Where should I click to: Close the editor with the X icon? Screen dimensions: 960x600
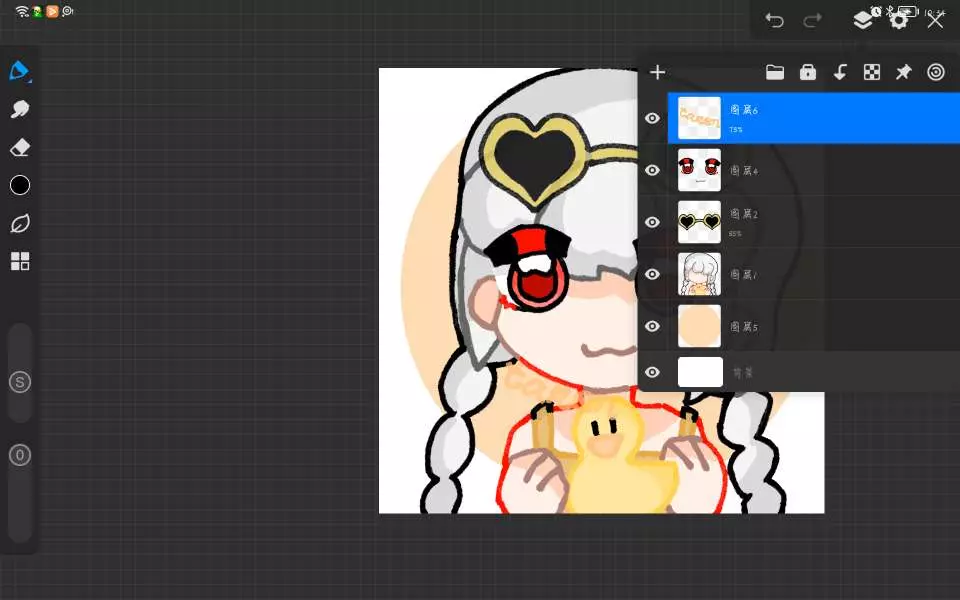(935, 21)
